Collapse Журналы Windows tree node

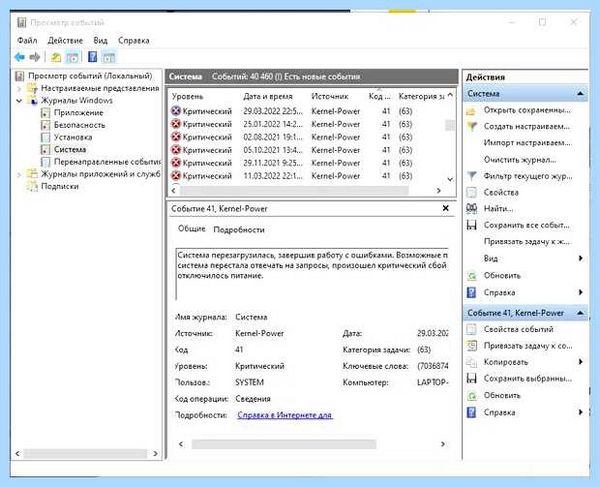19,101
